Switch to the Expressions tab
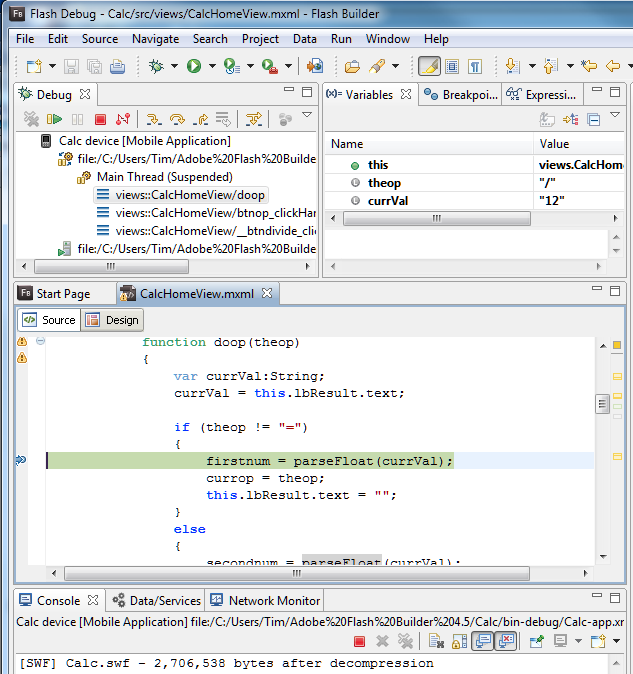This screenshot has width=633, height=674. [x=541, y=95]
